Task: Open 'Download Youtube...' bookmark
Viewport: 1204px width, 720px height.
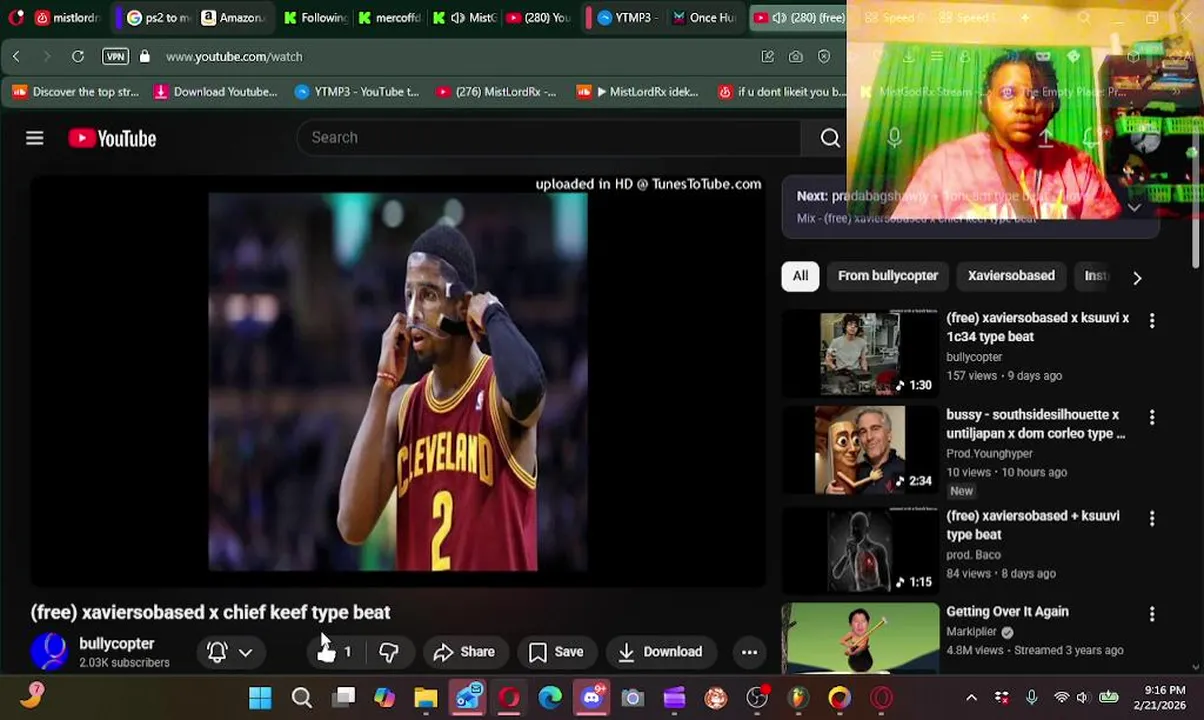Action: 215,92
